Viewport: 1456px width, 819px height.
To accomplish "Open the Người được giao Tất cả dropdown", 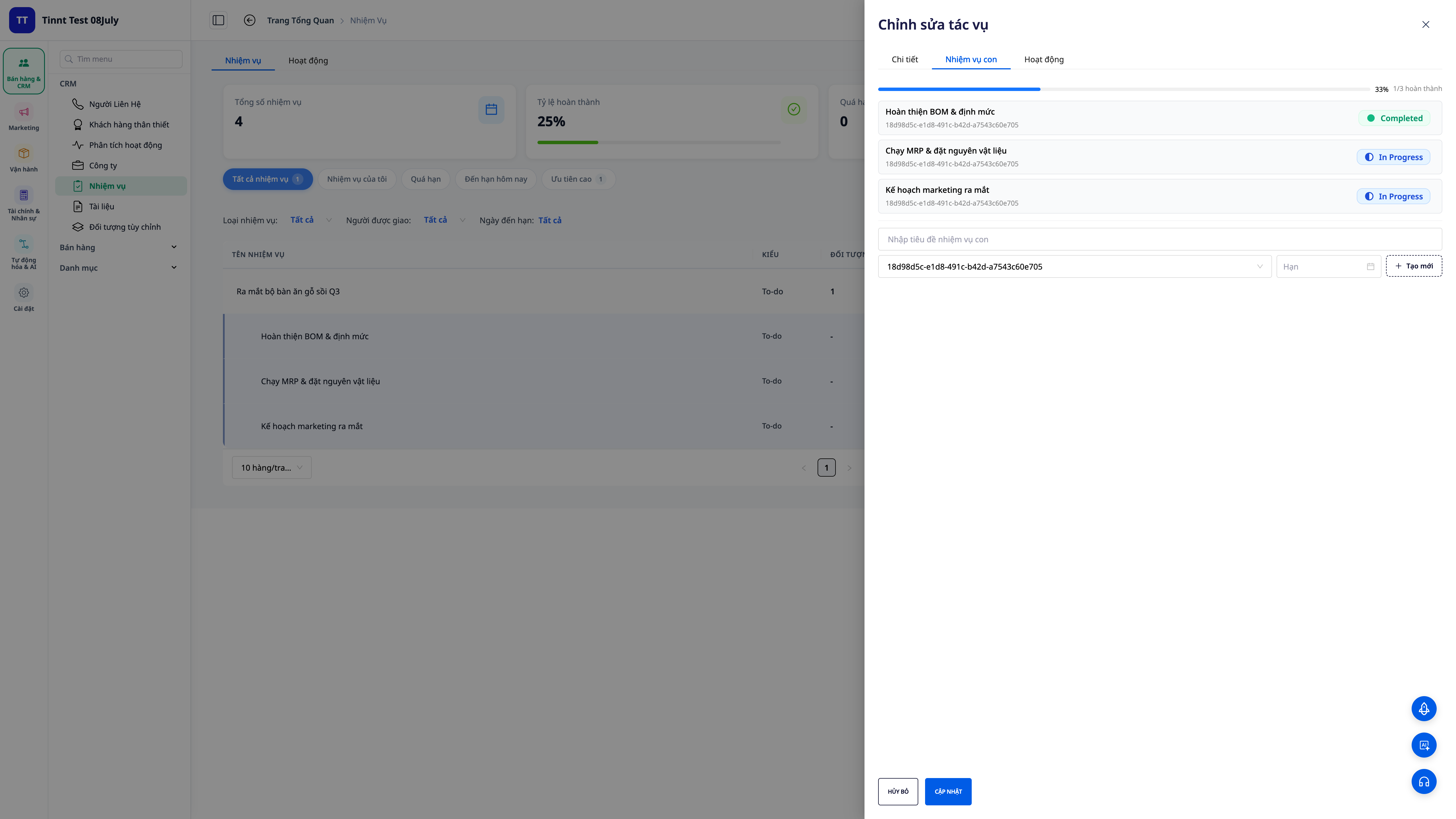I will [444, 220].
